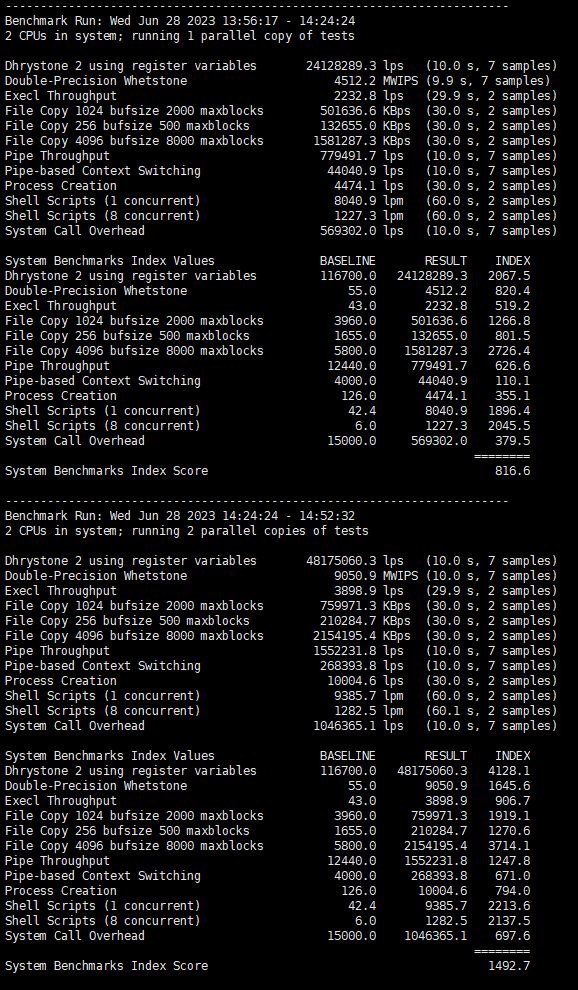Click the index value 906.7

click(512, 801)
